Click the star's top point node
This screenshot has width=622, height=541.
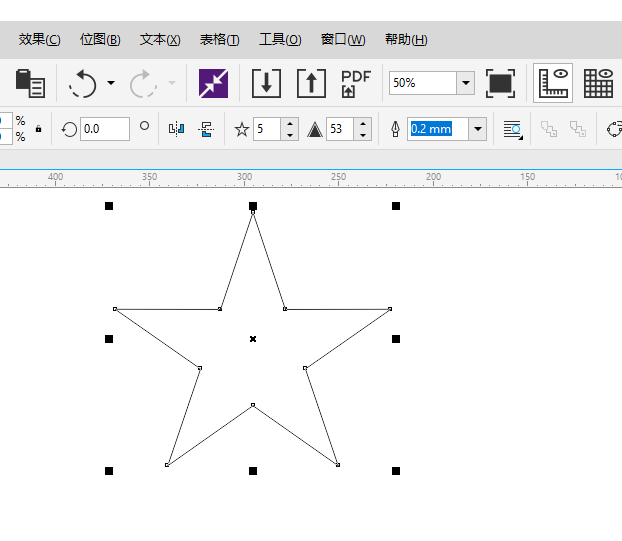253,212
